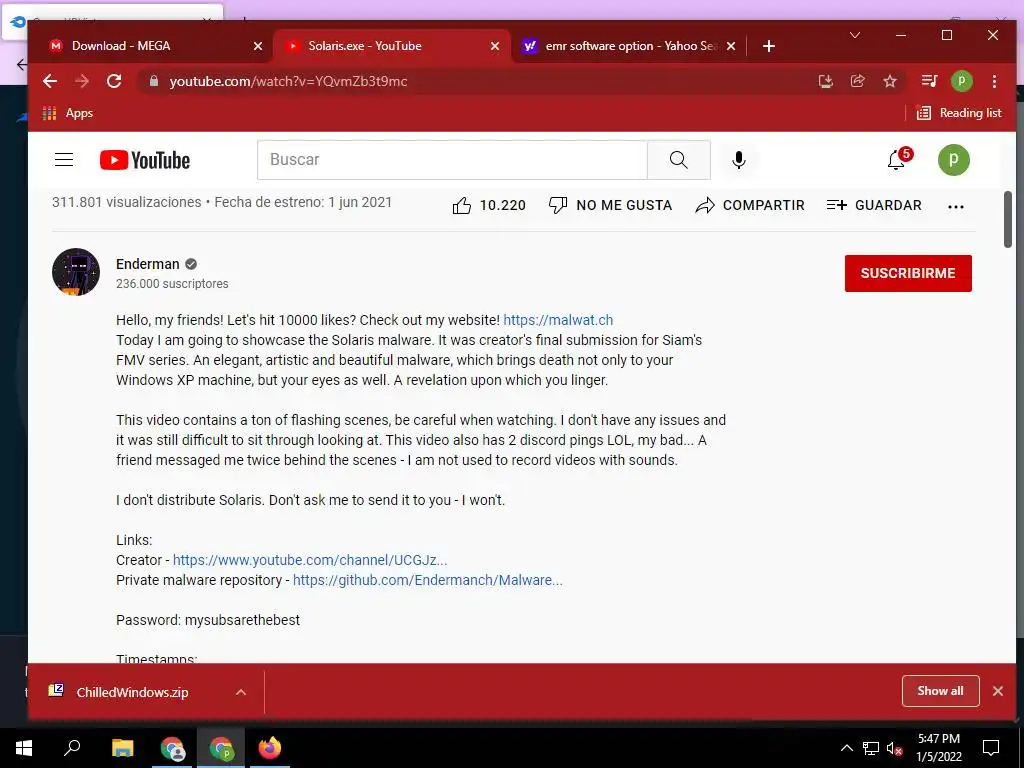
Task: Open Chrome profile avatar
Action: click(961, 81)
